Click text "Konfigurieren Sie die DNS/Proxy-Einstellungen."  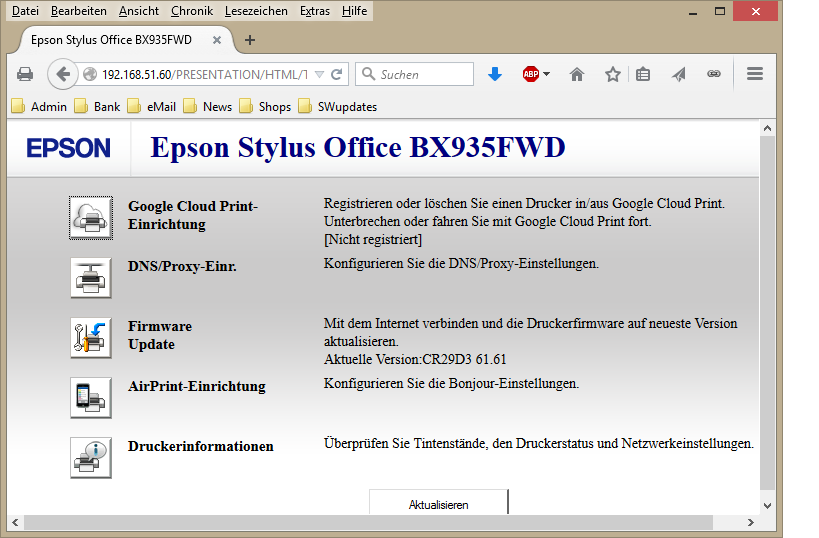pos(461,263)
